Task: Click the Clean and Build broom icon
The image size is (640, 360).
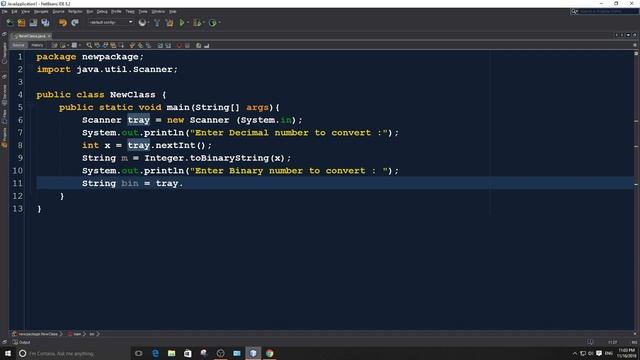Action: 169,23
